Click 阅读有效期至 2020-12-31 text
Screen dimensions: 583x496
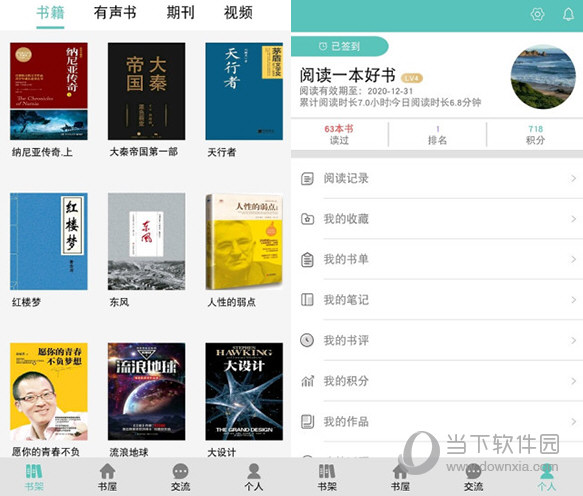(356, 91)
